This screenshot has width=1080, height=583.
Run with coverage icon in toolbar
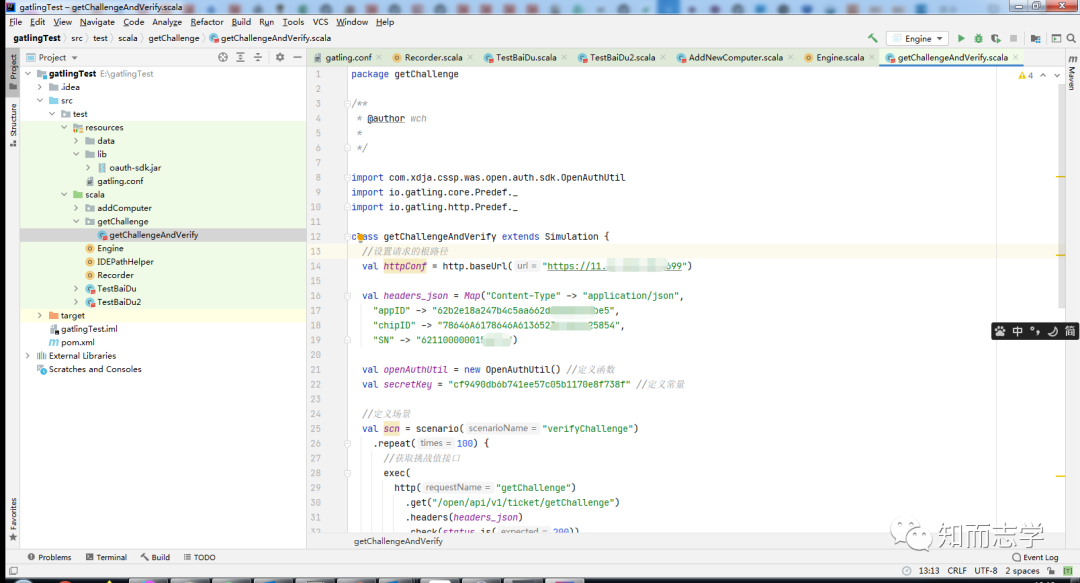tap(996, 39)
